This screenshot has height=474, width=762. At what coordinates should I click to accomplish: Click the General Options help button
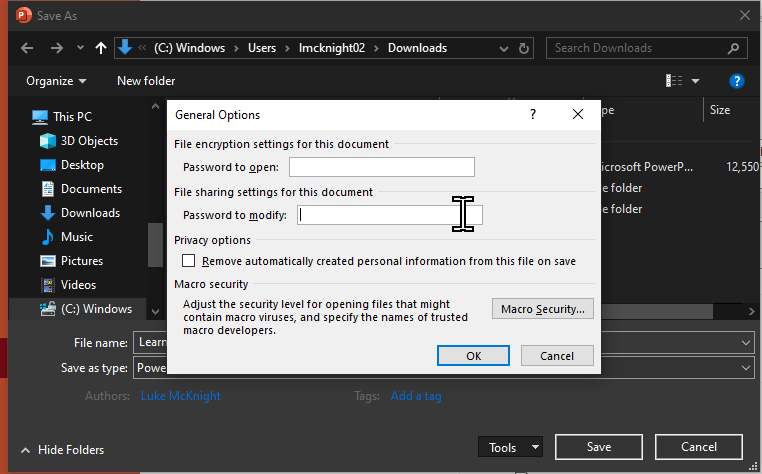pos(532,115)
